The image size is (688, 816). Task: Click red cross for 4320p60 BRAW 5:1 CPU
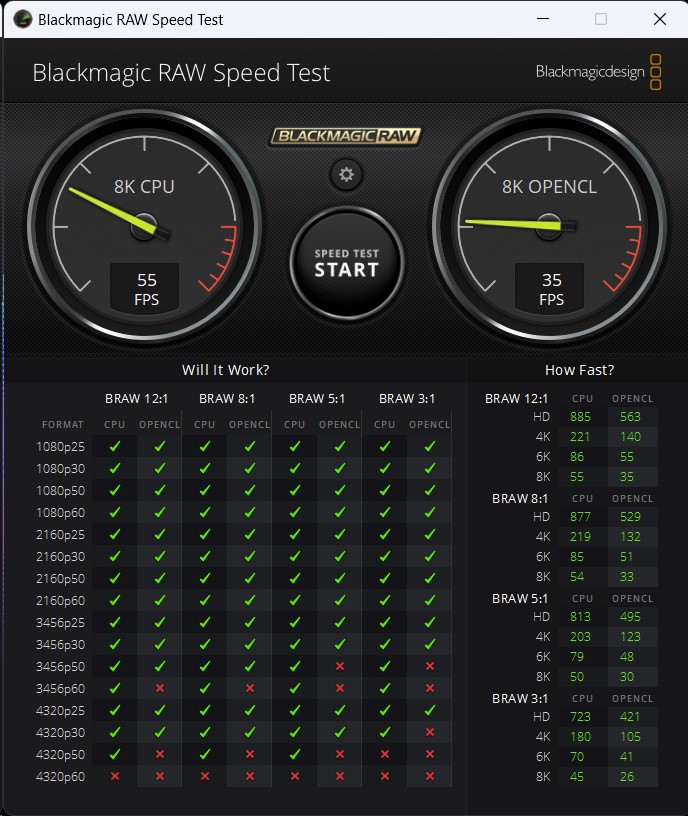295,776
